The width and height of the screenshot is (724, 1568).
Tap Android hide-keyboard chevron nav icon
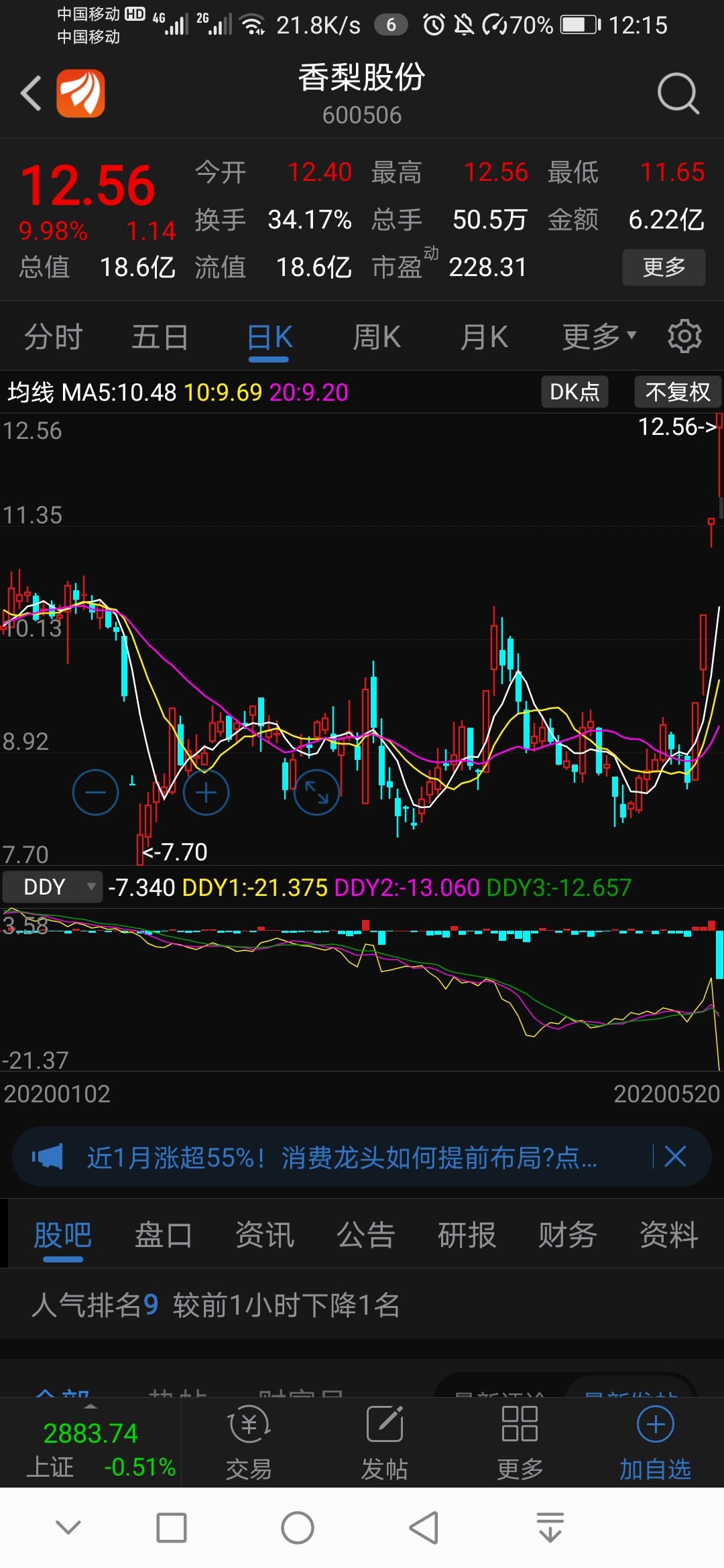pos(68,1528)
